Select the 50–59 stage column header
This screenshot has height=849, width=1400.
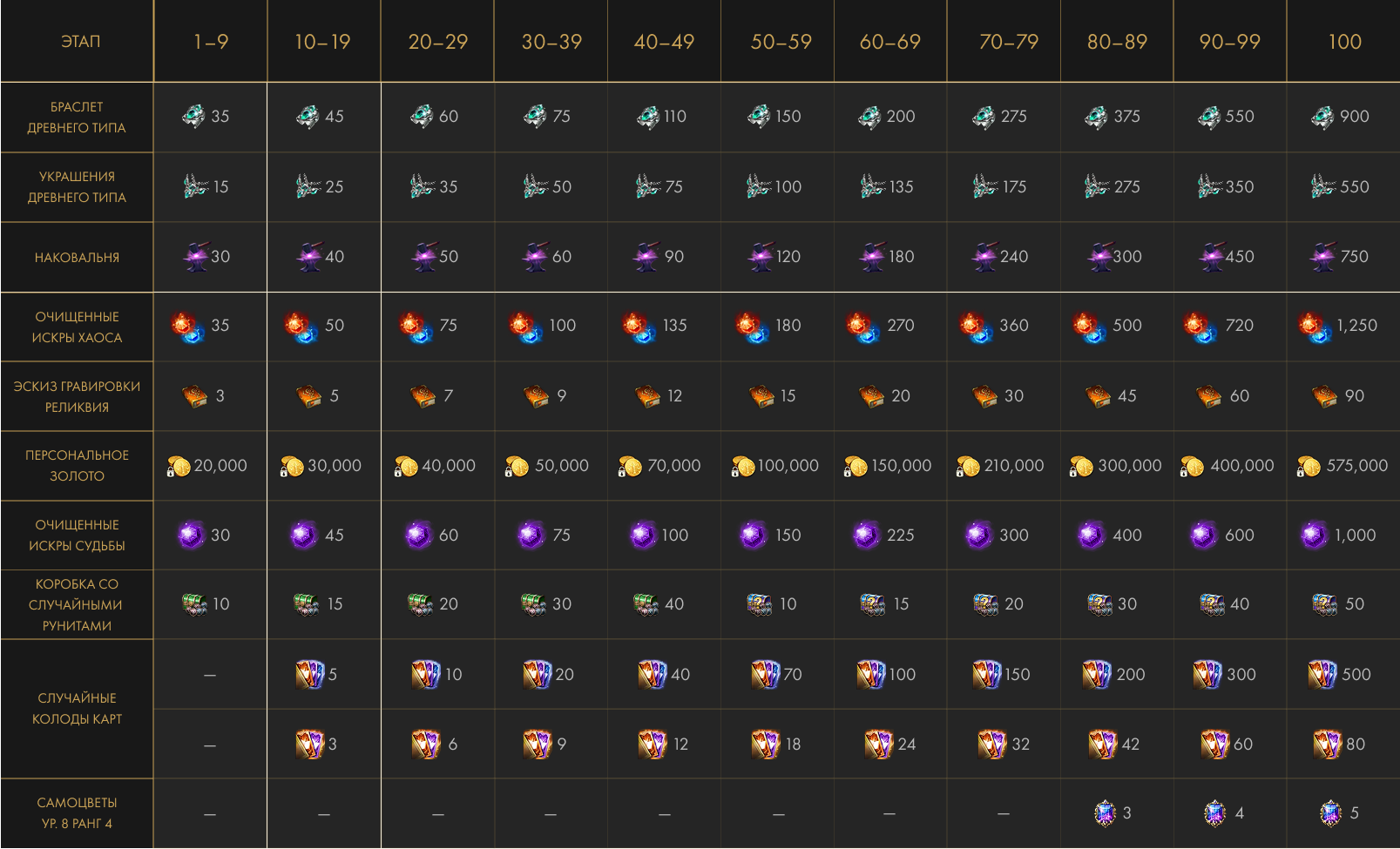point(781,42)
